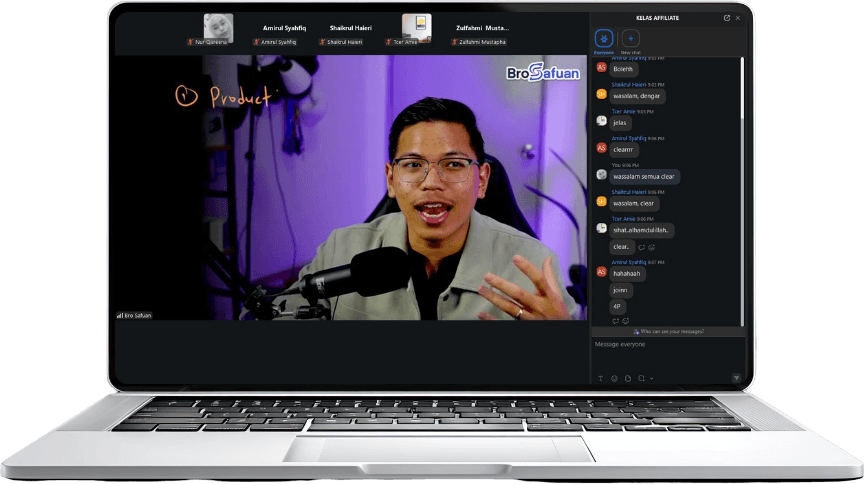Viewport: 864px width, 484px height.
Task: Add a reaction to the '4P' message
Action: tap(625, 321)
